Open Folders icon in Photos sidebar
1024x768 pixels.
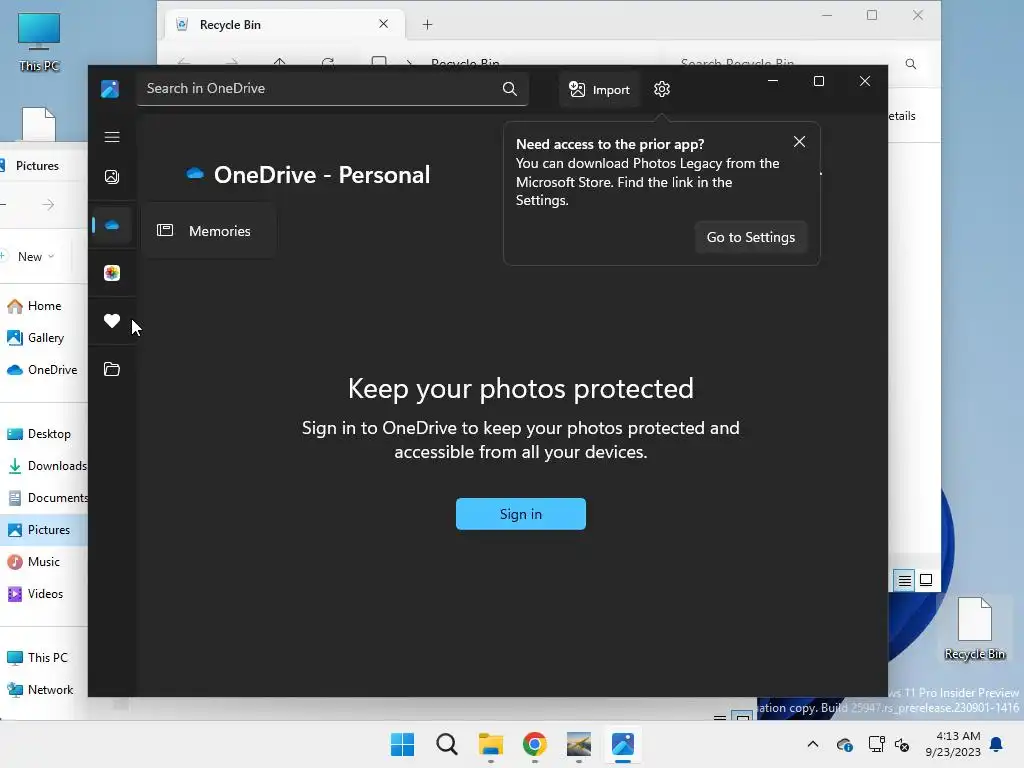pos(112,369)
